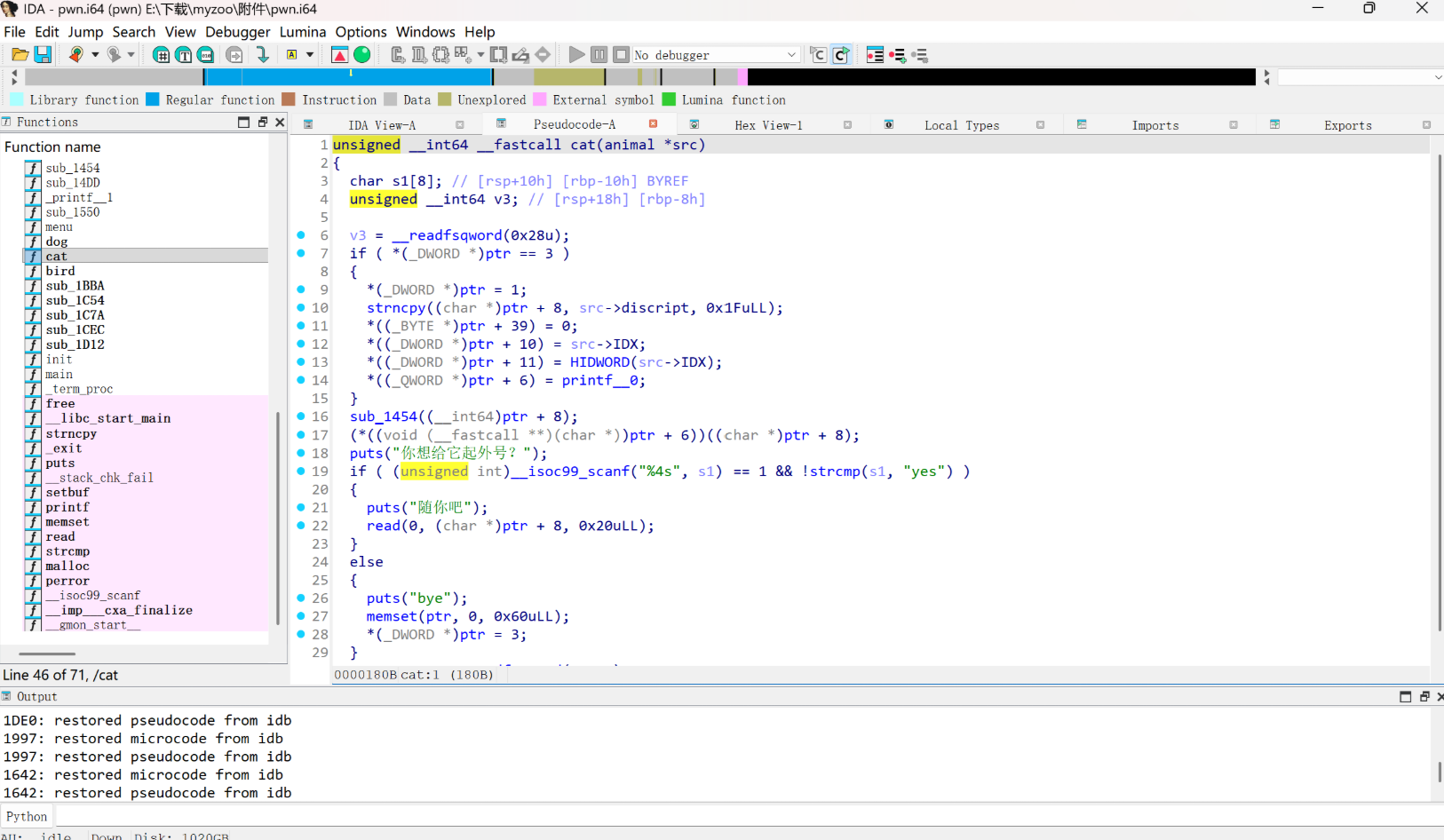The height and width of the screenshot is (840, 1444).
Task: Click the add breakpoint icon
Action: [897, 55]
